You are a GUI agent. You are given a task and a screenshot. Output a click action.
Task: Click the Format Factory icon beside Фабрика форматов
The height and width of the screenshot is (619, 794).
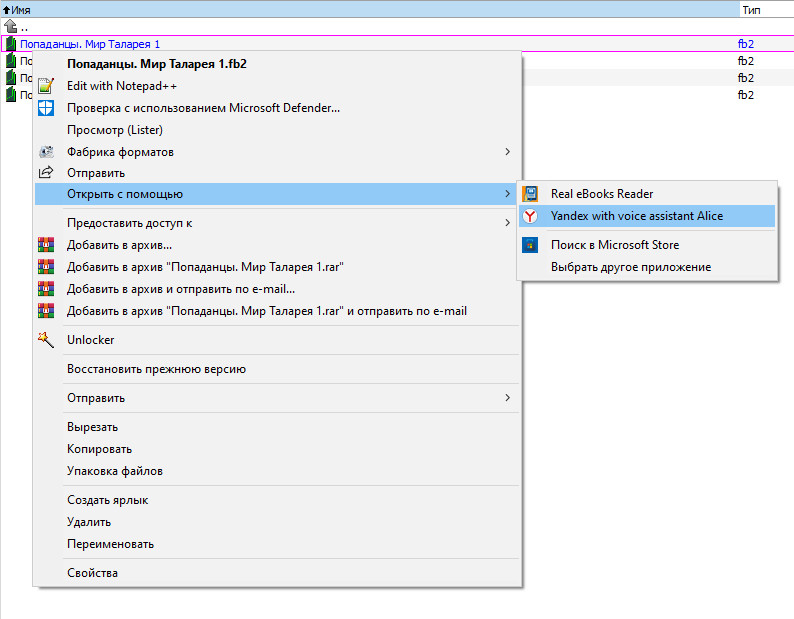click(46, 151)
